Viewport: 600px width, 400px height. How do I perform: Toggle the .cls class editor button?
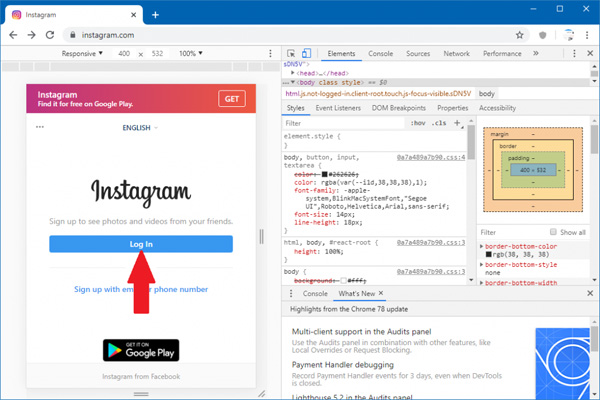[x=439, y=123]
